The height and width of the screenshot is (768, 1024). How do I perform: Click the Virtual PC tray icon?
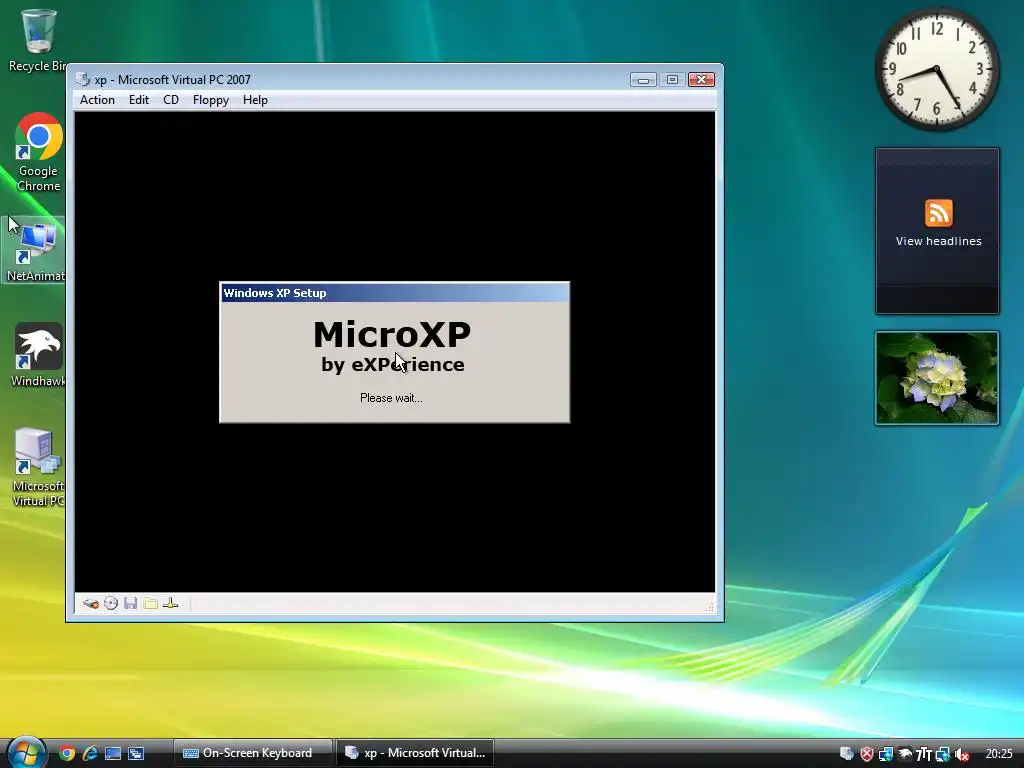(x=846, y=754)
